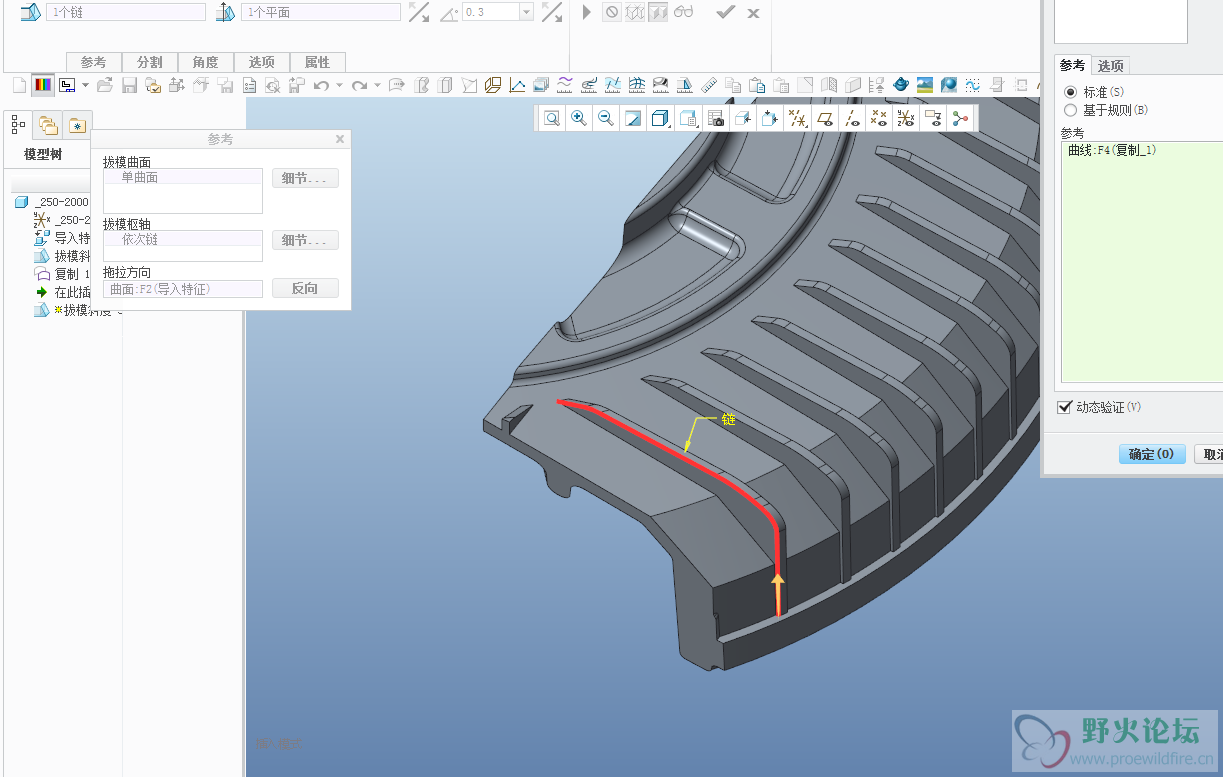1223x777 pixels.
Task: Select the 导入特征 item in model tree
Action: 63,238
